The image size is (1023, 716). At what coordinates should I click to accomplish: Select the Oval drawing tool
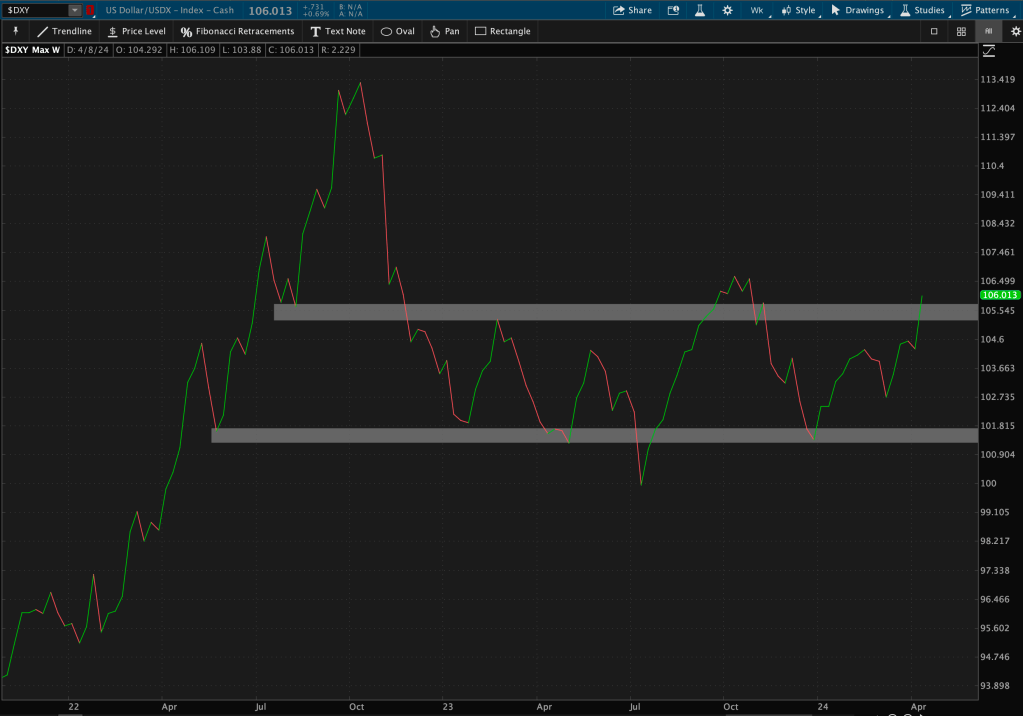(x=397, y=31)
